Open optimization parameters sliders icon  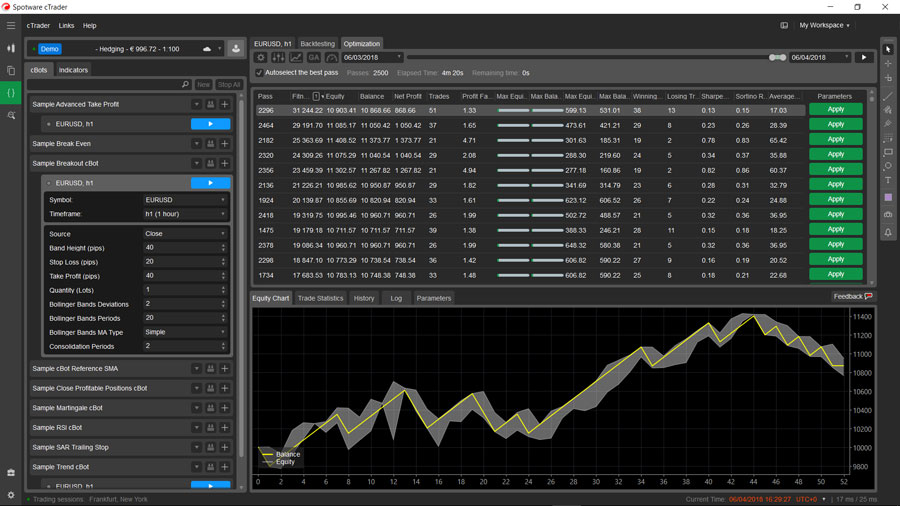tap(278, 57)
